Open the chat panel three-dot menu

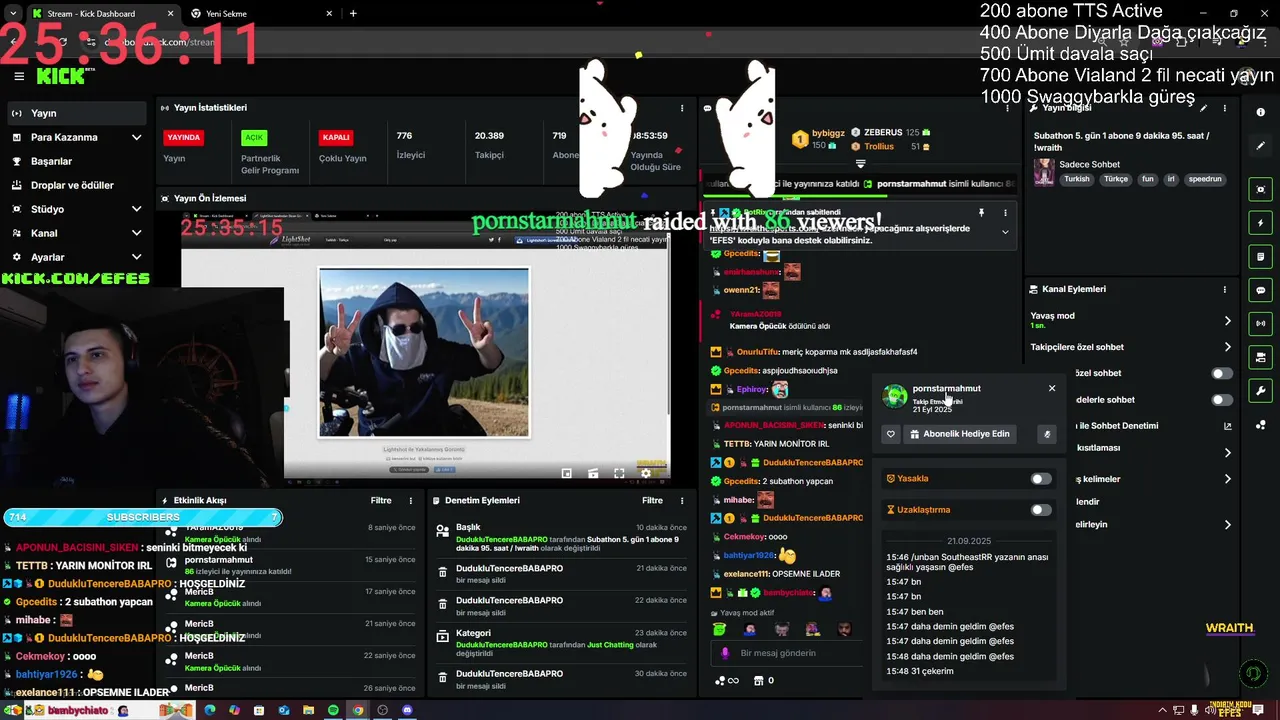[1005, 108]
